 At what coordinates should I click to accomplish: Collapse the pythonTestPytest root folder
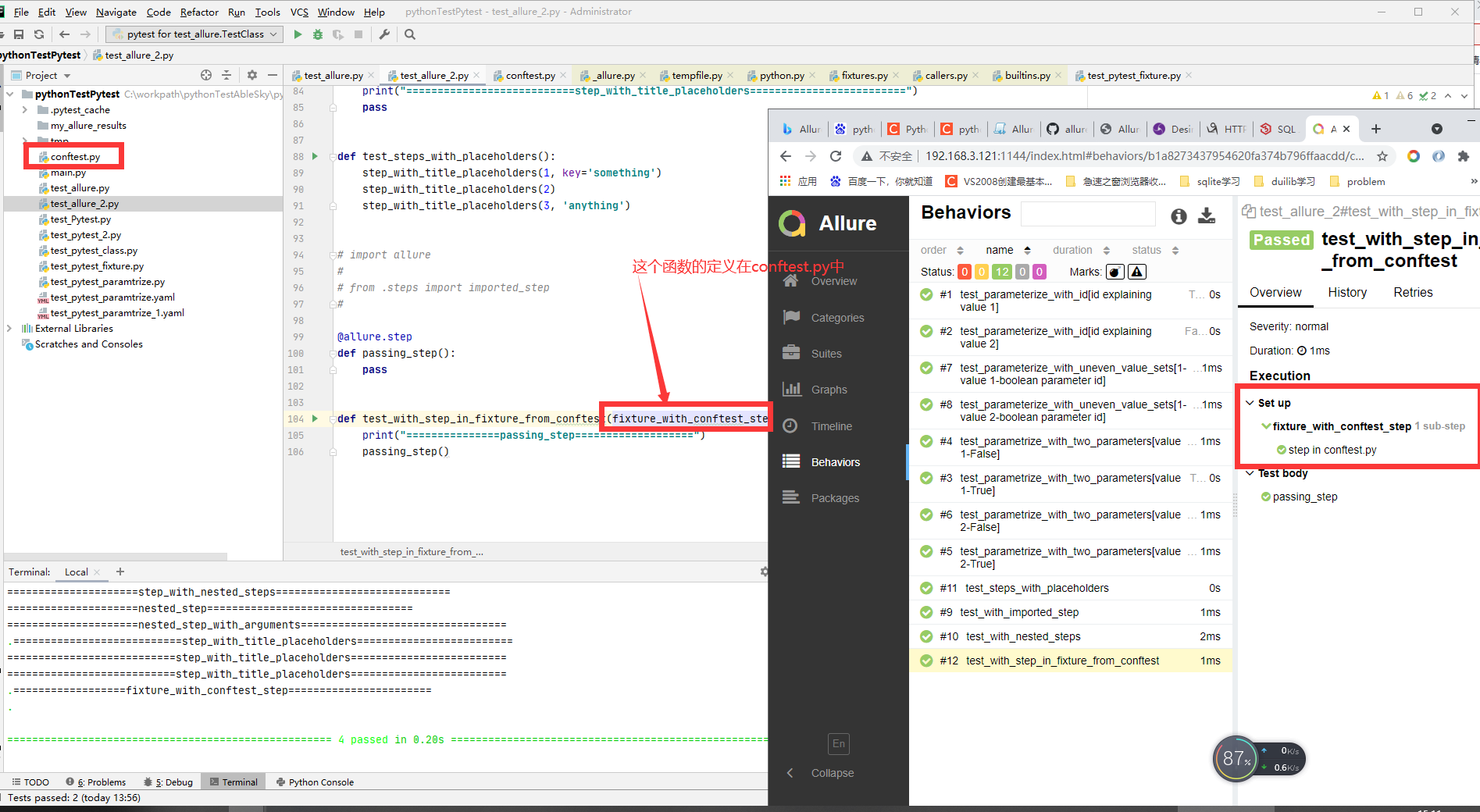point(9,94)
